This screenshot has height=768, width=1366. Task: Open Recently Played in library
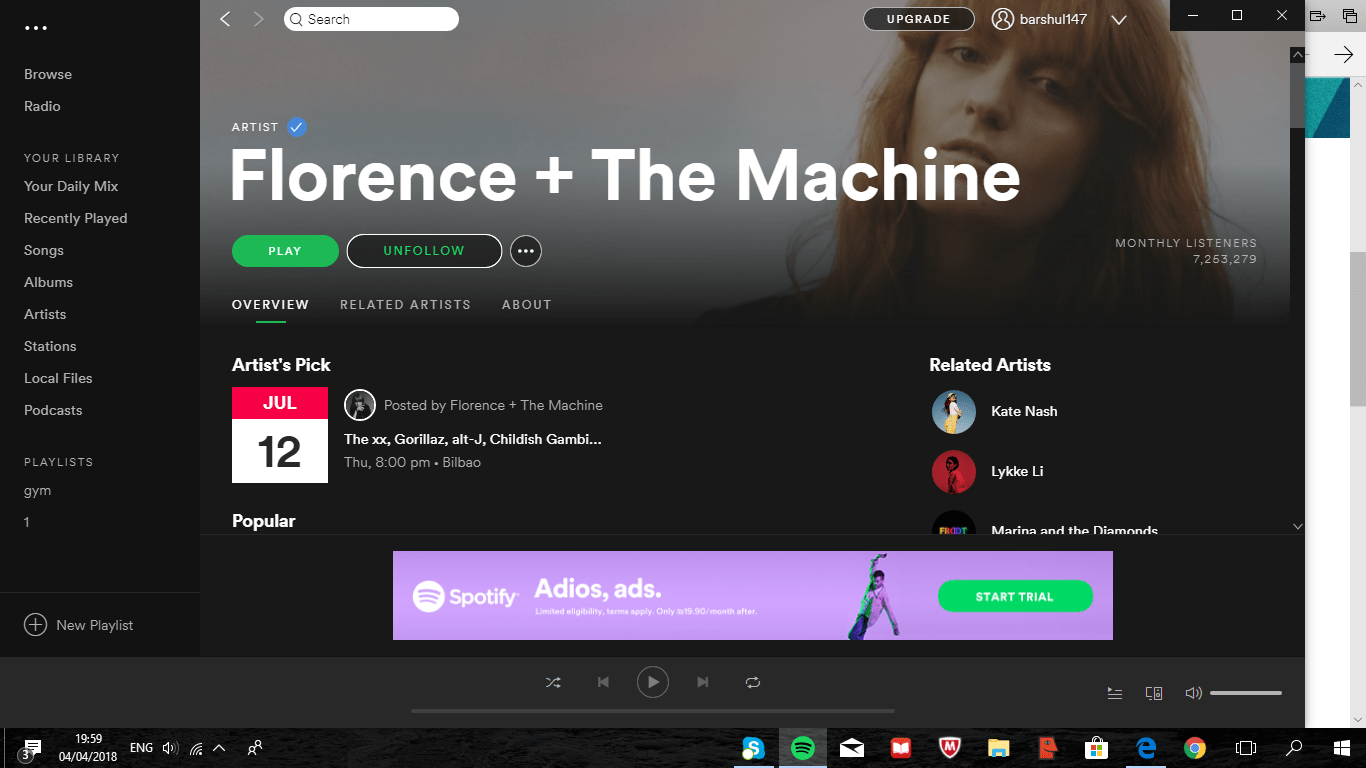coord(76,218)
